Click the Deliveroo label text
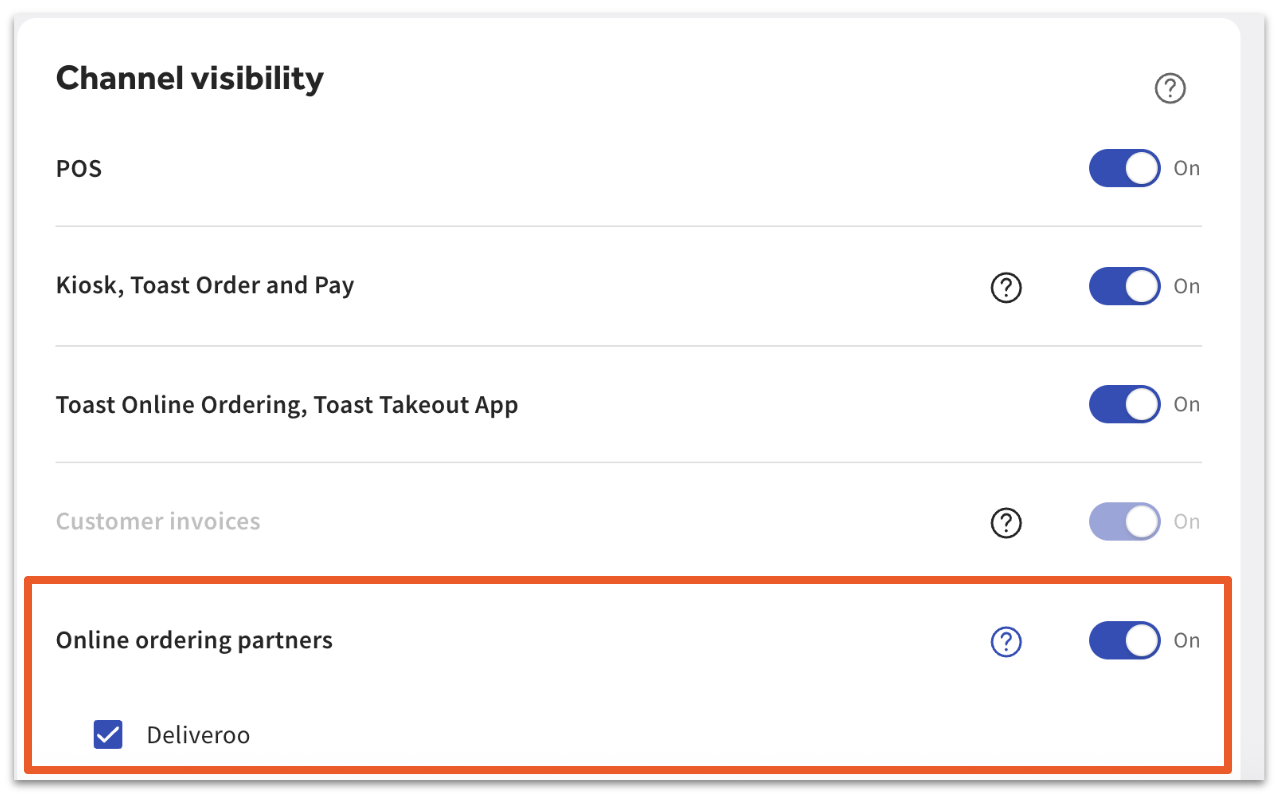 coord(198,736)
